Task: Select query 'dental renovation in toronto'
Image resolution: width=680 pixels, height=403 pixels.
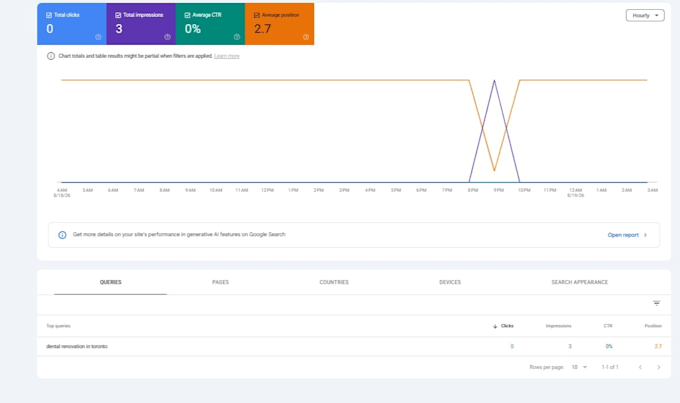Action: (77, 347)
